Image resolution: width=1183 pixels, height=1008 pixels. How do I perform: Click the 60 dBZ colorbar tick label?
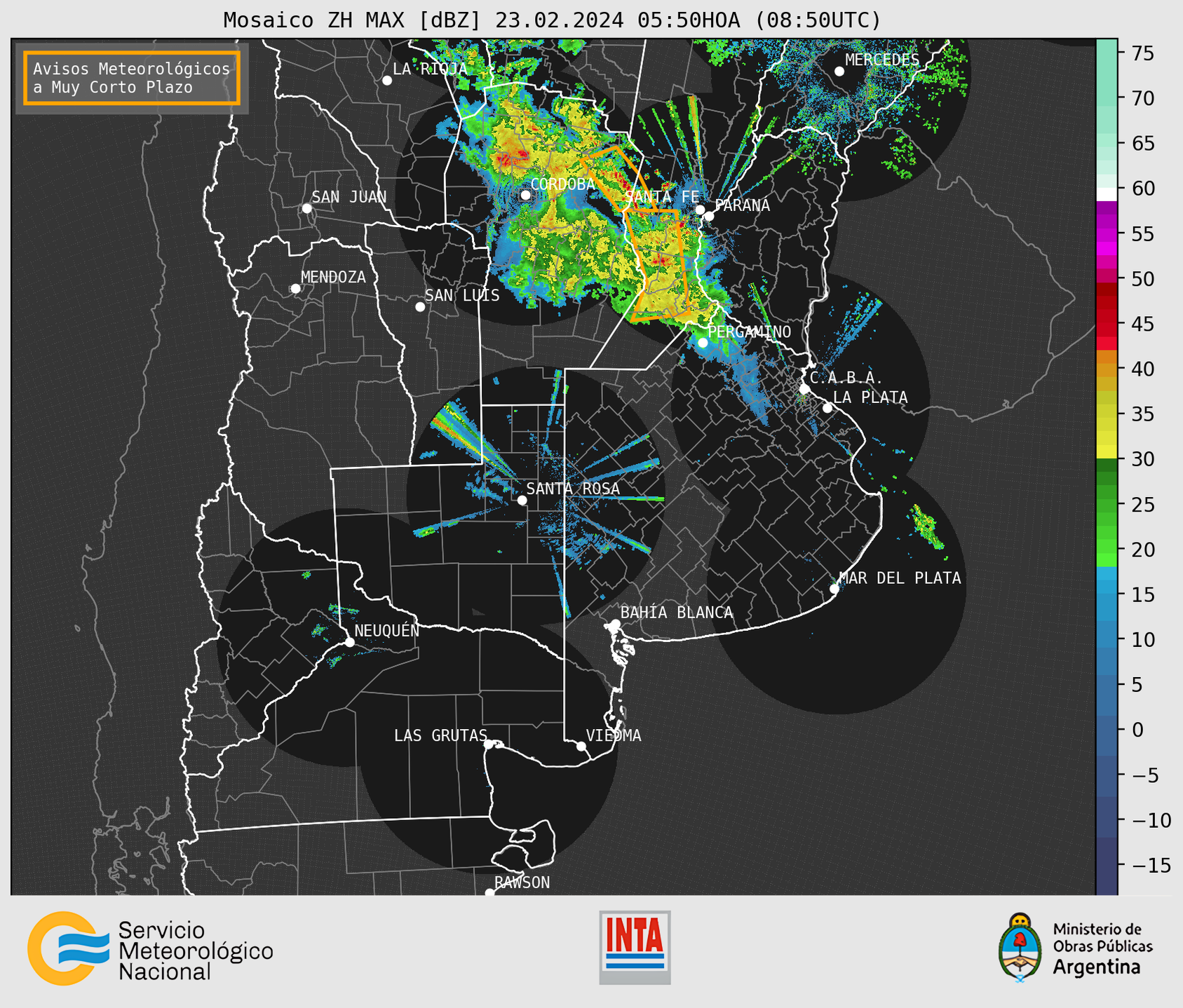click(x=1142, y=189)
